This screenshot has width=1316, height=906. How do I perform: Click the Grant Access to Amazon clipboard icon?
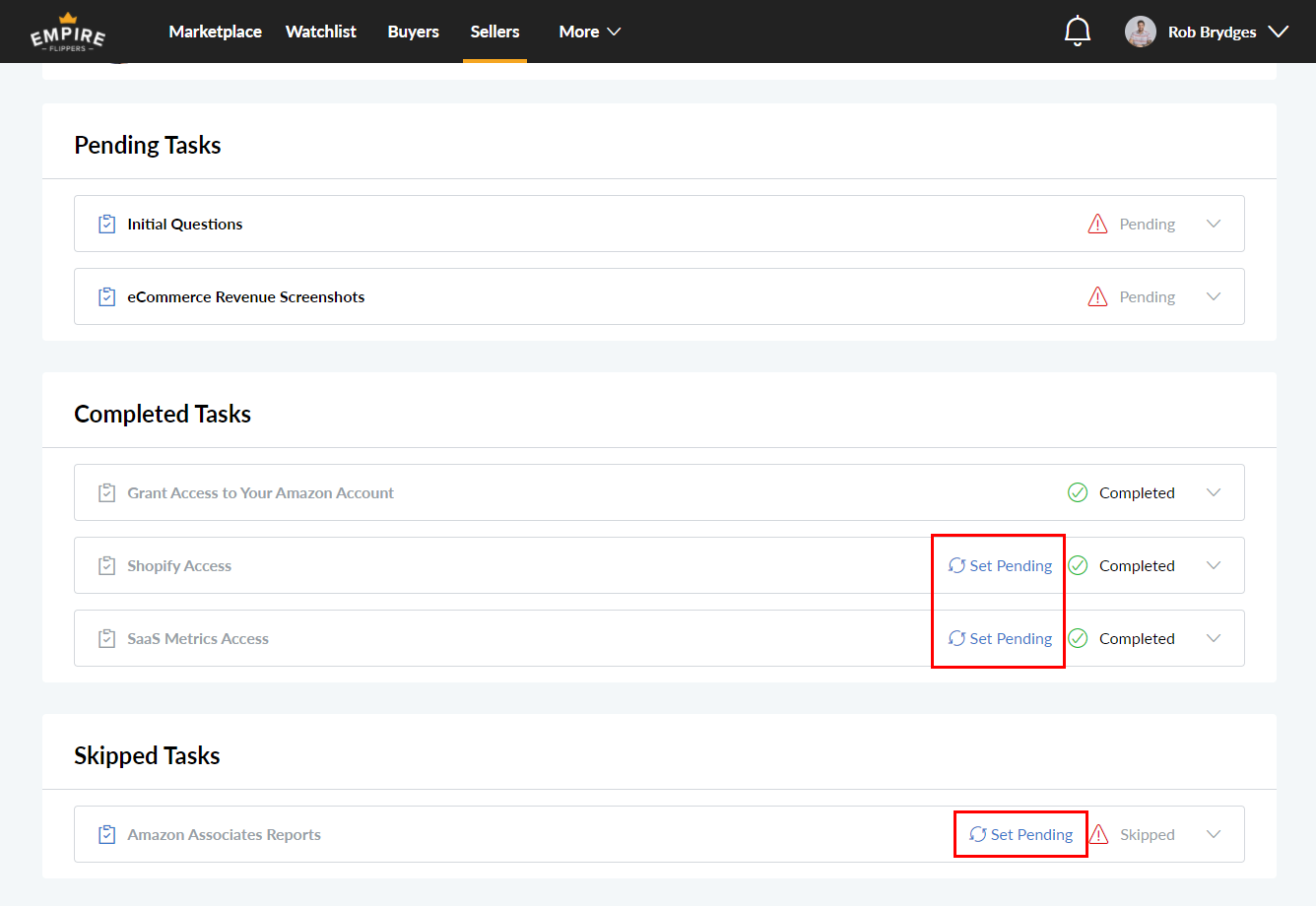point(107,492)
